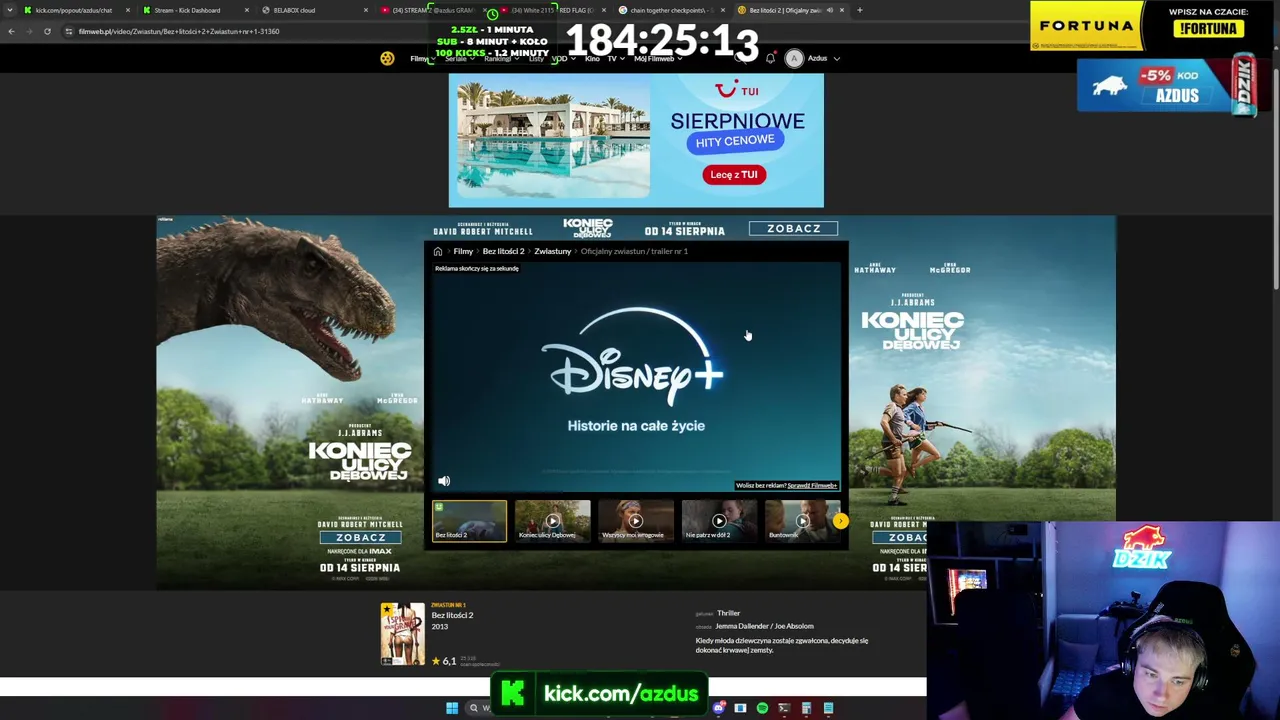Screen dimensions: 1280x720
Task: Open the Jemma Dallender cast link
Action: pos(743,626)
